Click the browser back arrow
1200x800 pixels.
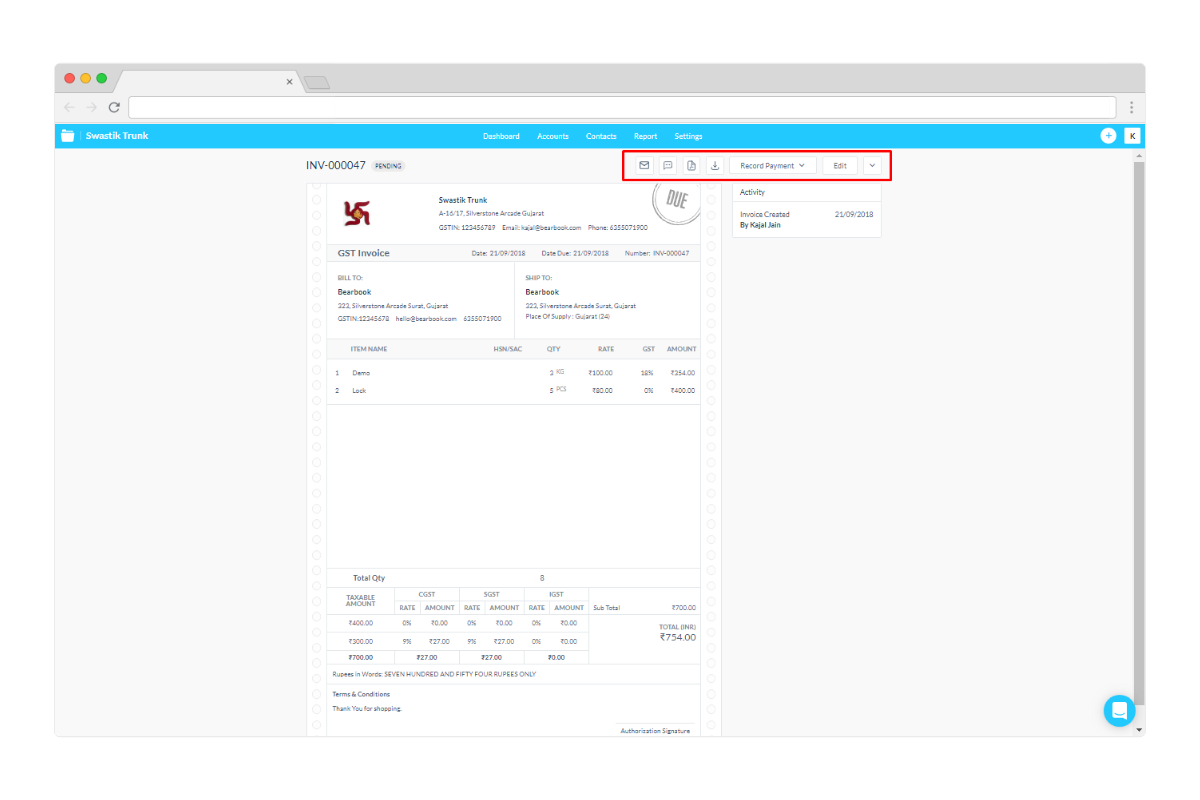[x=69, y=107]
